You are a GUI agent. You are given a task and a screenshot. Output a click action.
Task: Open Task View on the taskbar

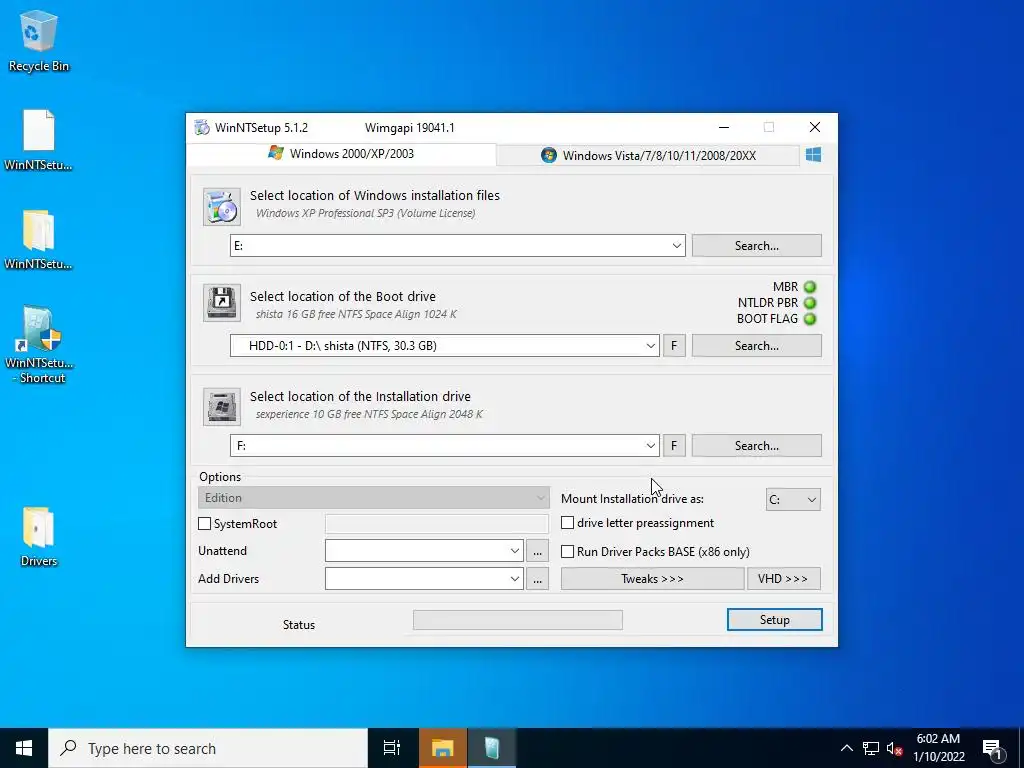pyautogui.click(x=392, y=748)
